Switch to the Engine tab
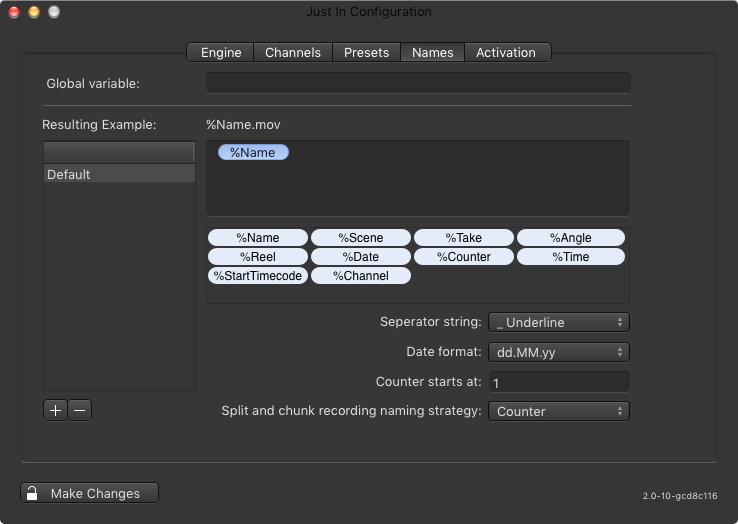 click(220, 52)
